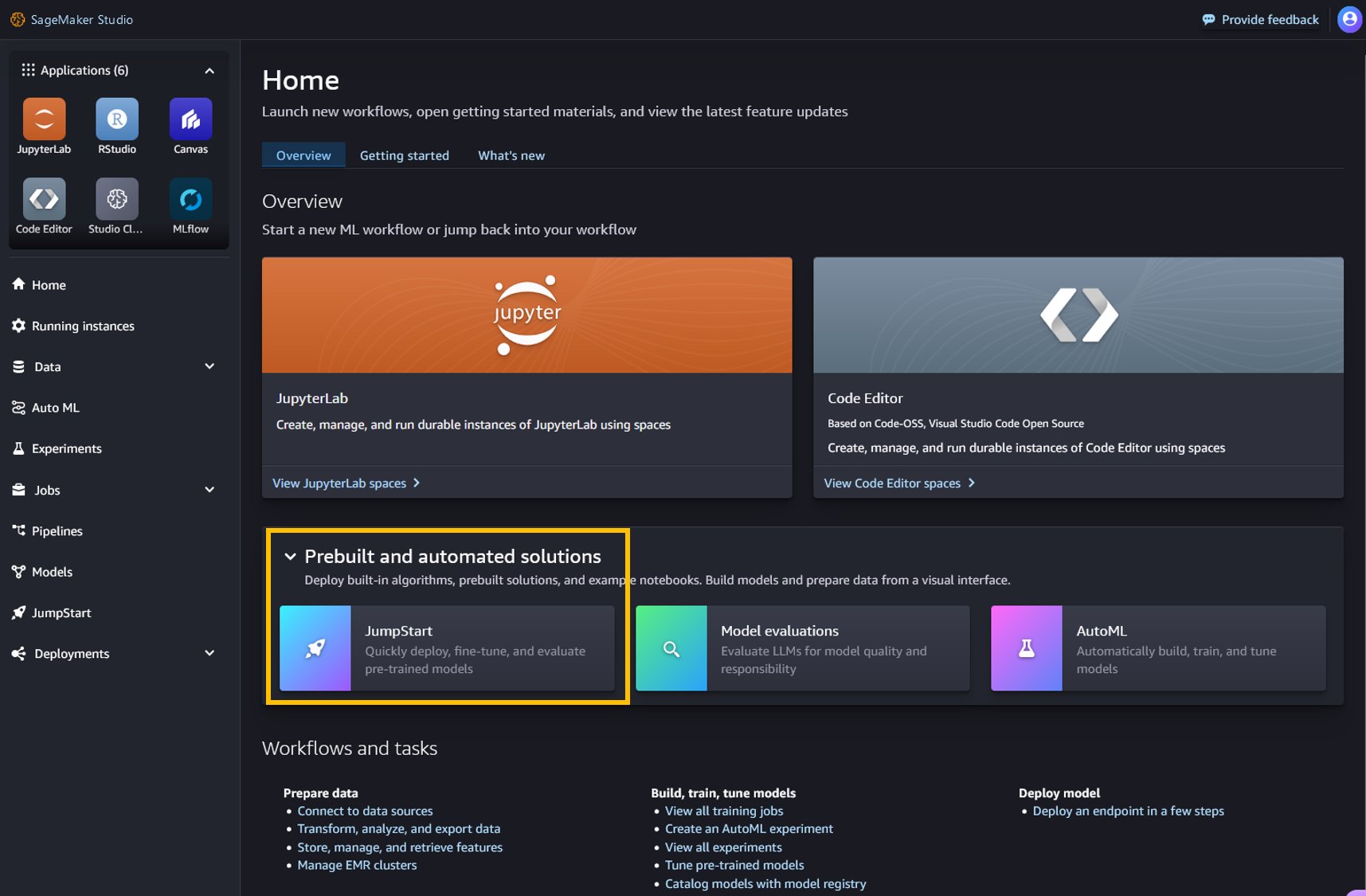Click the JumpStart rocket card icon

[315, 648]
